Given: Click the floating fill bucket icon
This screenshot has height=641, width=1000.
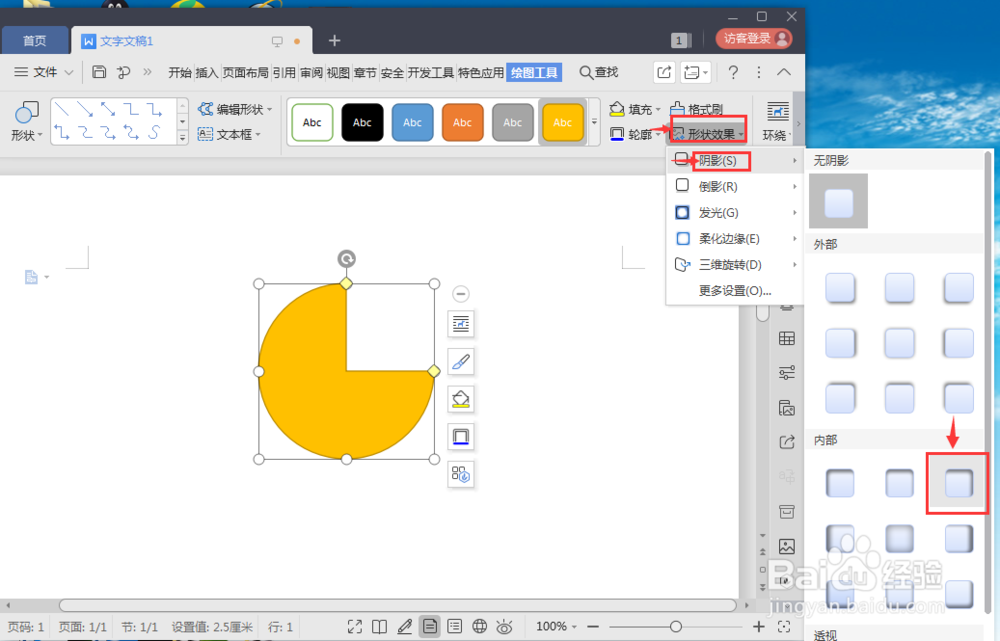Looking at the screenshot, I should tap(460, 399).
